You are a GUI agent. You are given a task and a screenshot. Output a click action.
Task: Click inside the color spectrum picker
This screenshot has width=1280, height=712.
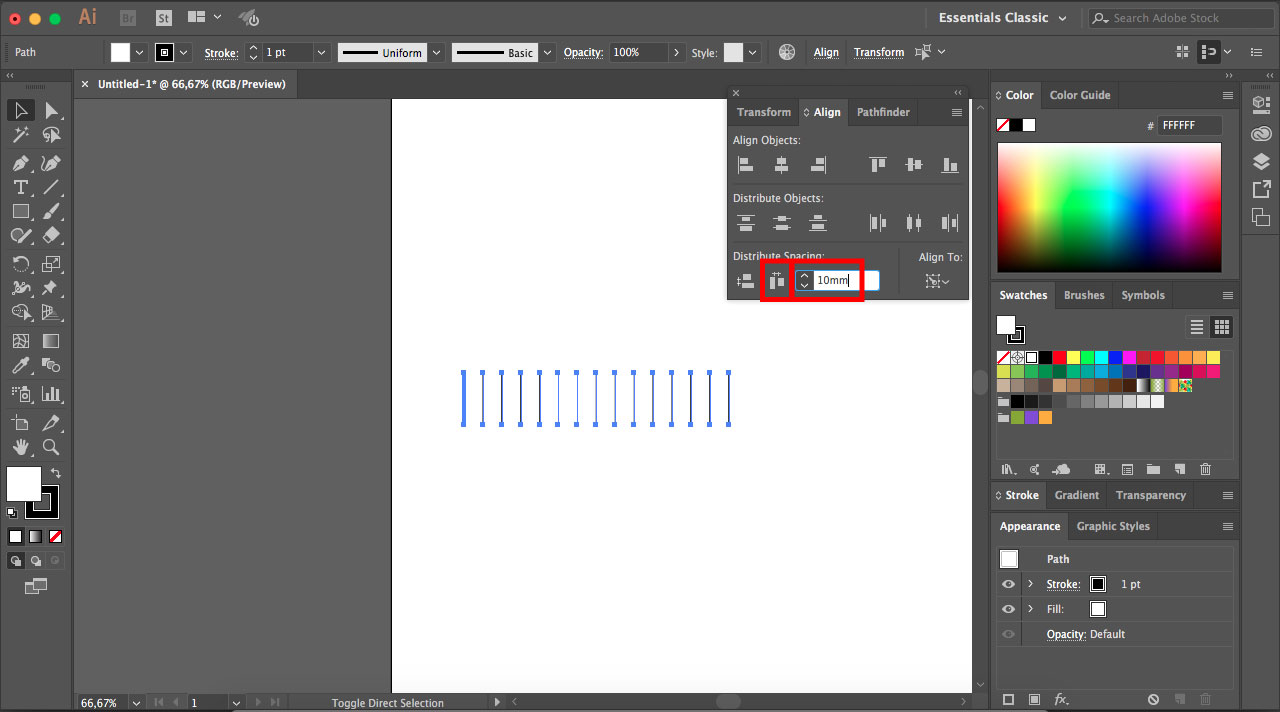(x=1109, y=207)
